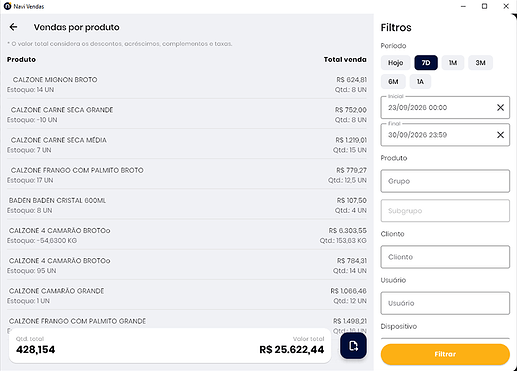Open the BADEN BADEN CRISTAL 600ML row
This screenshot has width=517, height=371.
pos(187,205)
